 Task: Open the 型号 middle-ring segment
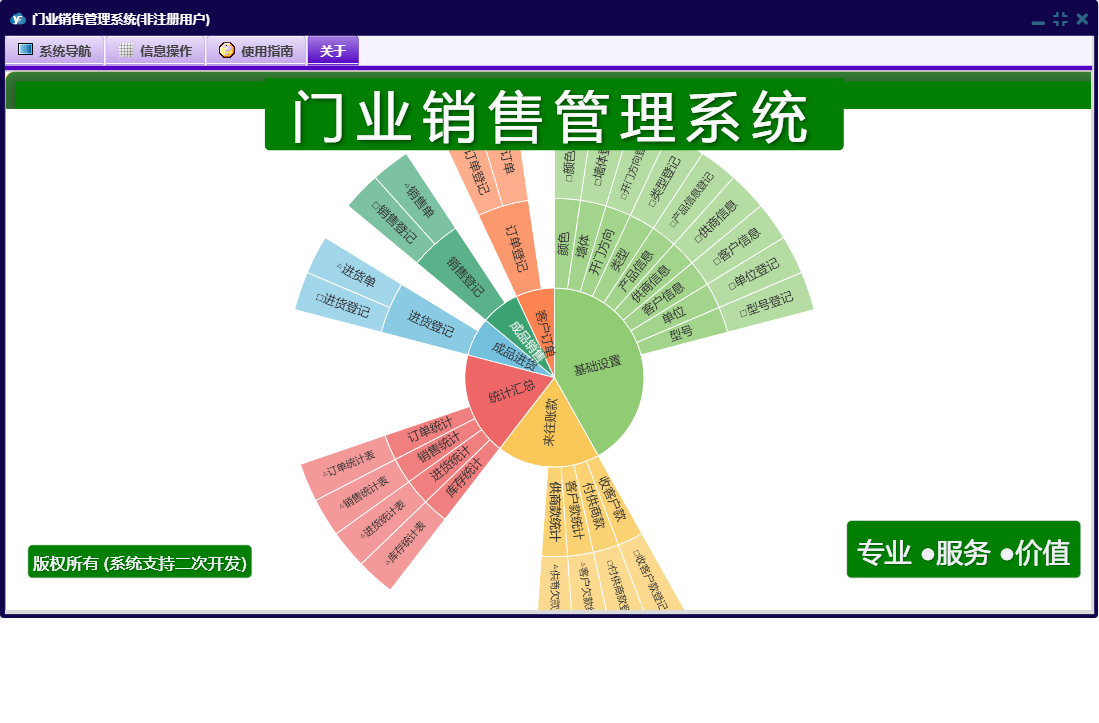(x=681, y=331)
